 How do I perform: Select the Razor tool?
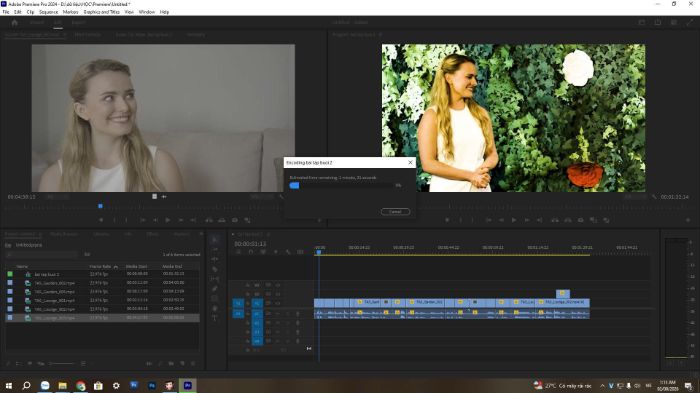(x=215, y=269)
